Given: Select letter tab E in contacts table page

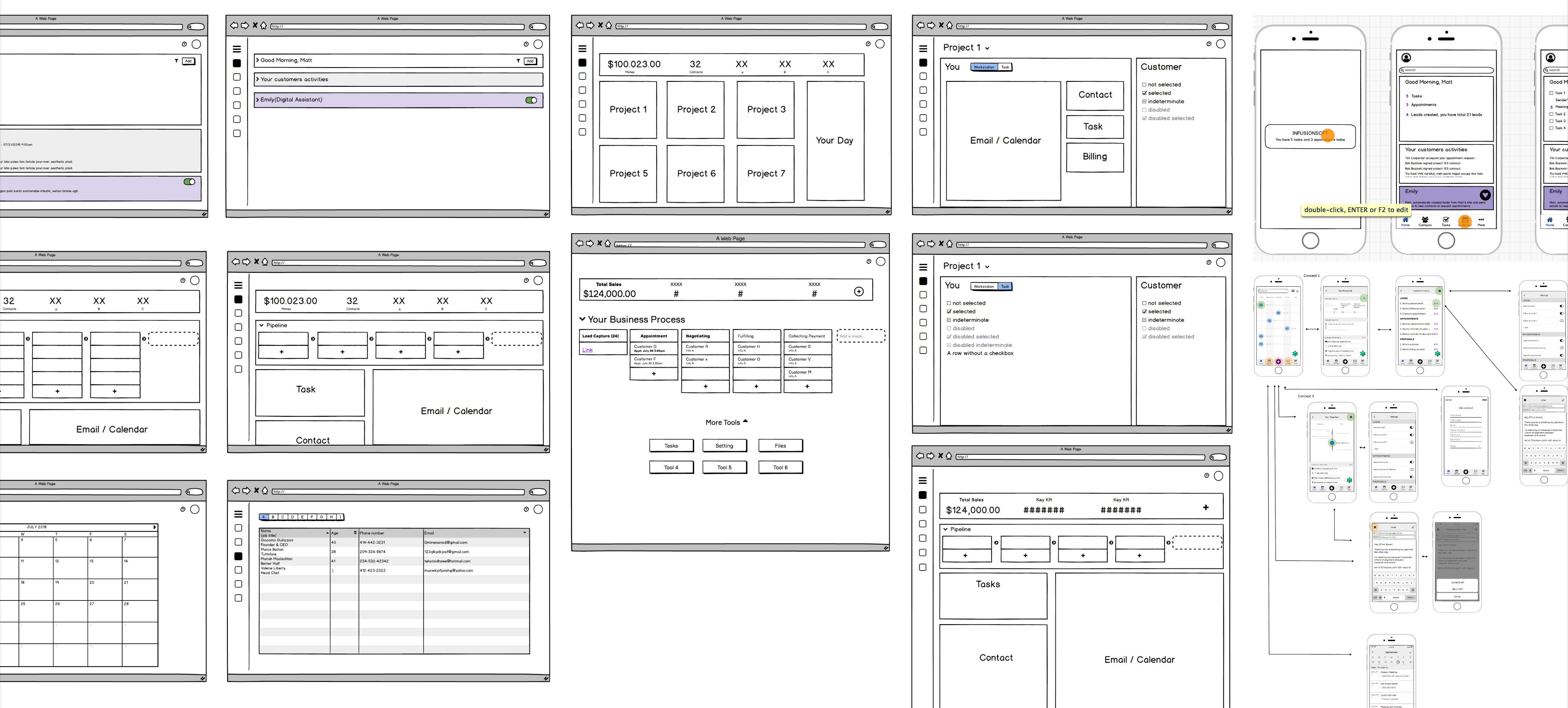Looking at the screenshot, I should pyautogui.click(x=302, y=517).
